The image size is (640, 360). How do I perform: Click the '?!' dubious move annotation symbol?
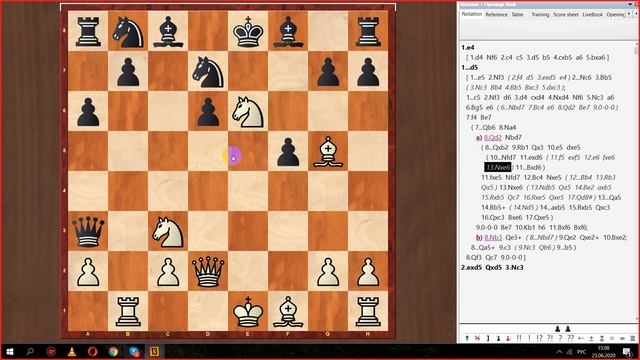tap(550, 338)
